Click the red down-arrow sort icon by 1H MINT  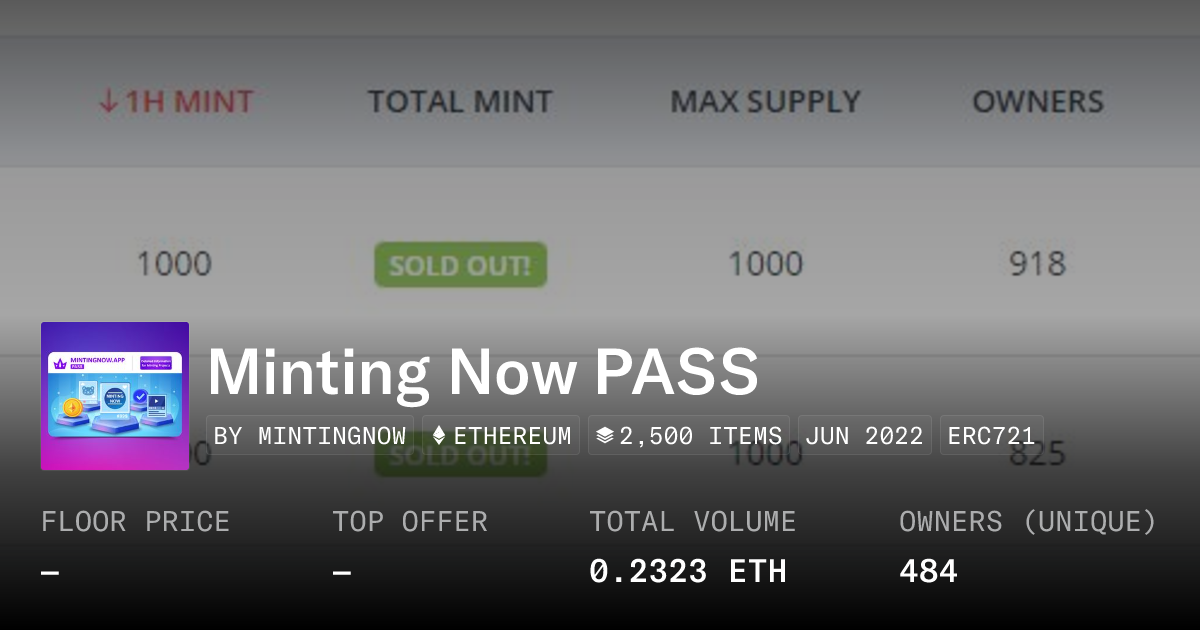[108, 101]
